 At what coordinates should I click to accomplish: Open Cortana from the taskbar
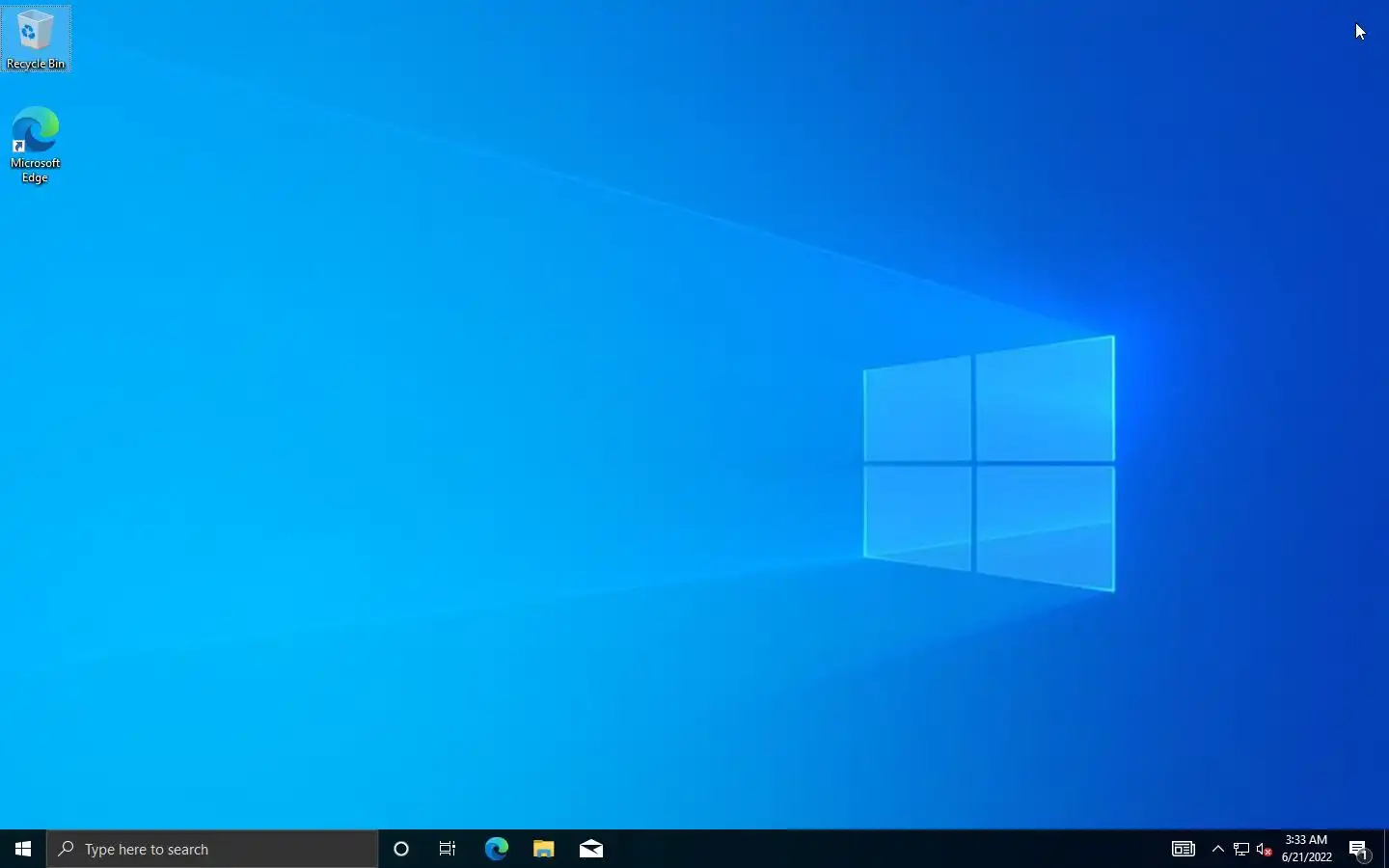coord(401,849)
